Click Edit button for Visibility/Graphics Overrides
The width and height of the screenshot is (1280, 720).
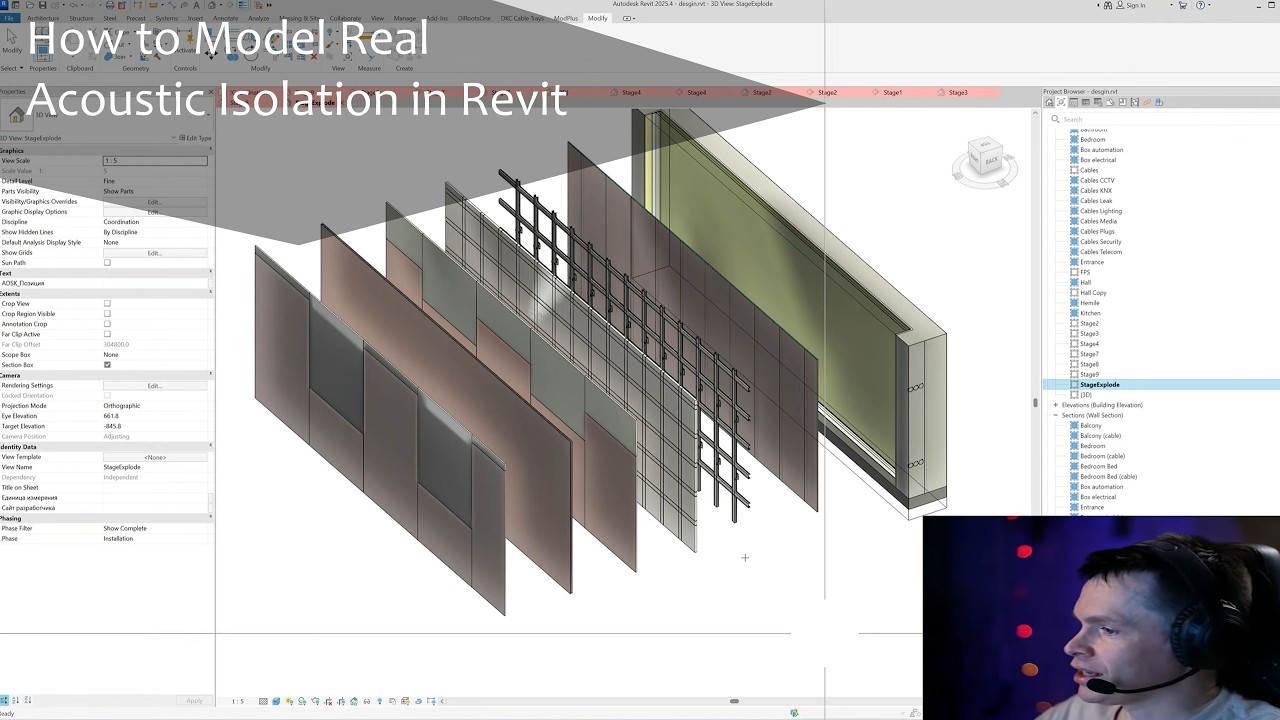(154, 201)
